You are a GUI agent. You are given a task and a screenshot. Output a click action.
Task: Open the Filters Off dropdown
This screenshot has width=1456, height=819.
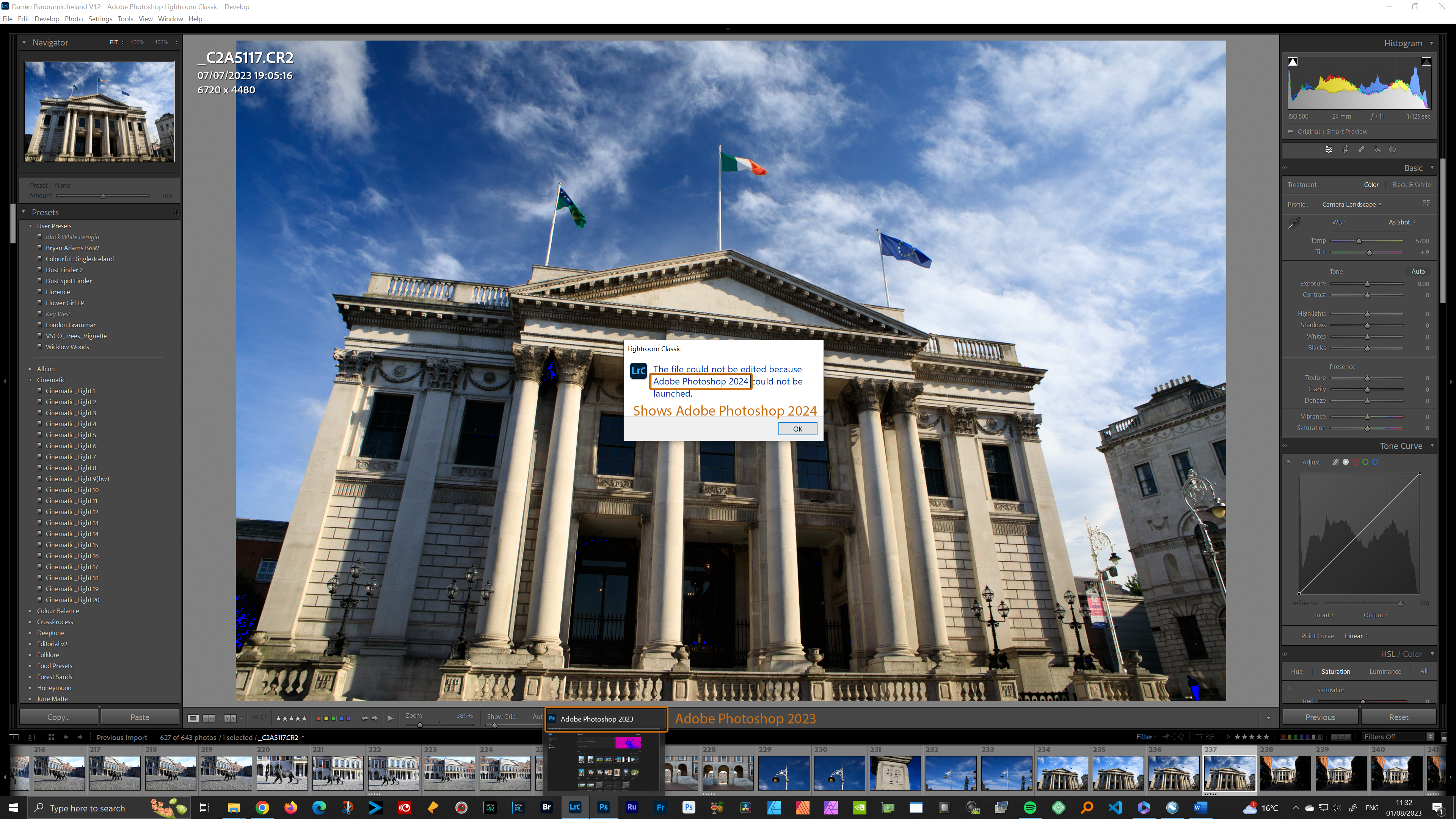[1398, 737]
